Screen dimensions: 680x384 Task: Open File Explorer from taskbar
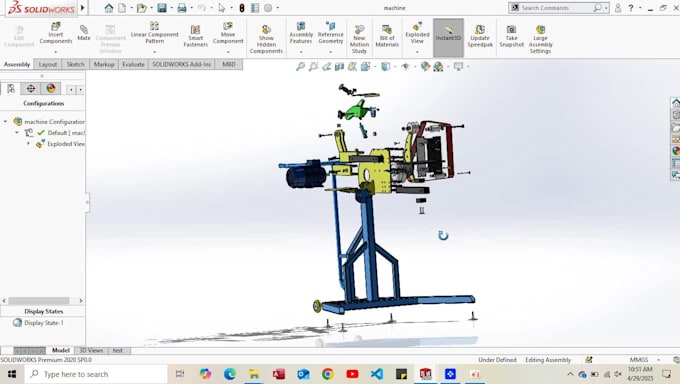pyautogui.click(x=254, y=374)
